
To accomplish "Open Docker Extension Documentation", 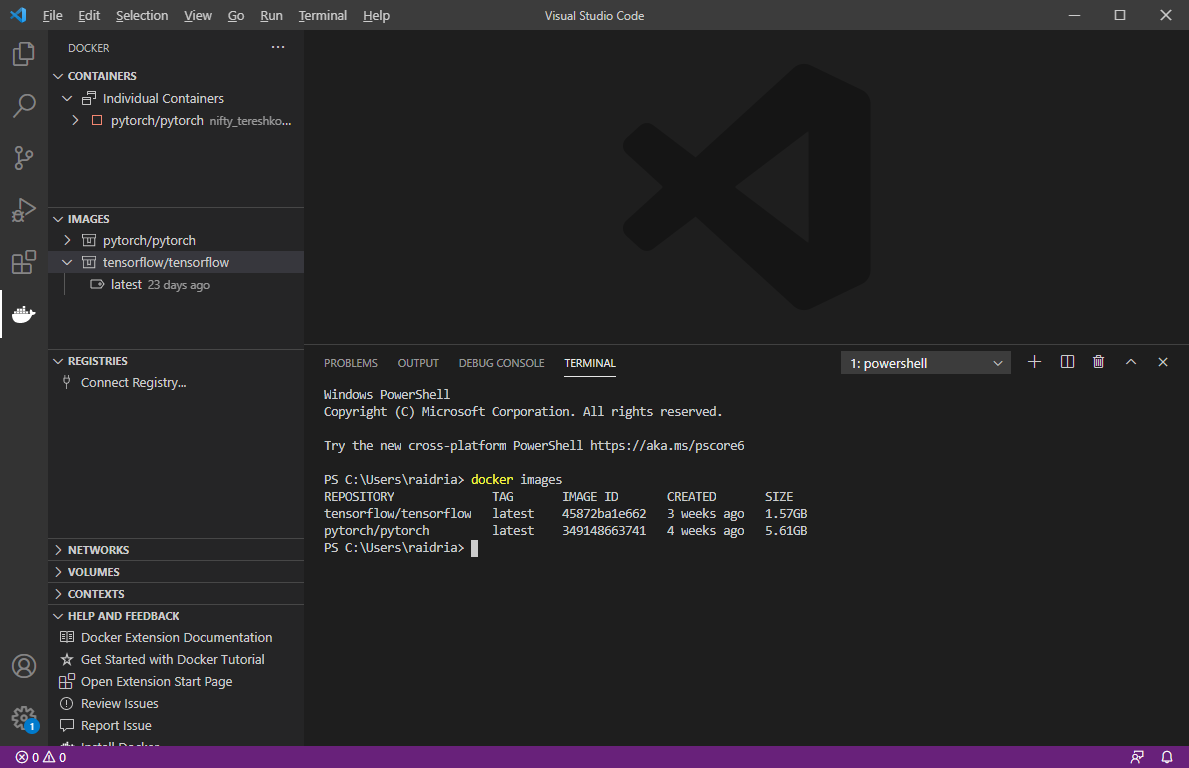I will [177, 638].
